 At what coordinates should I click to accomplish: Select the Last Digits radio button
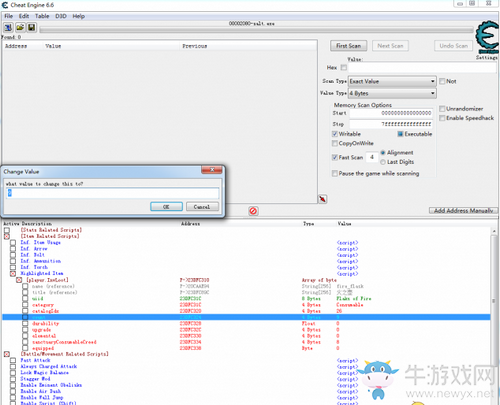[383, 162]
